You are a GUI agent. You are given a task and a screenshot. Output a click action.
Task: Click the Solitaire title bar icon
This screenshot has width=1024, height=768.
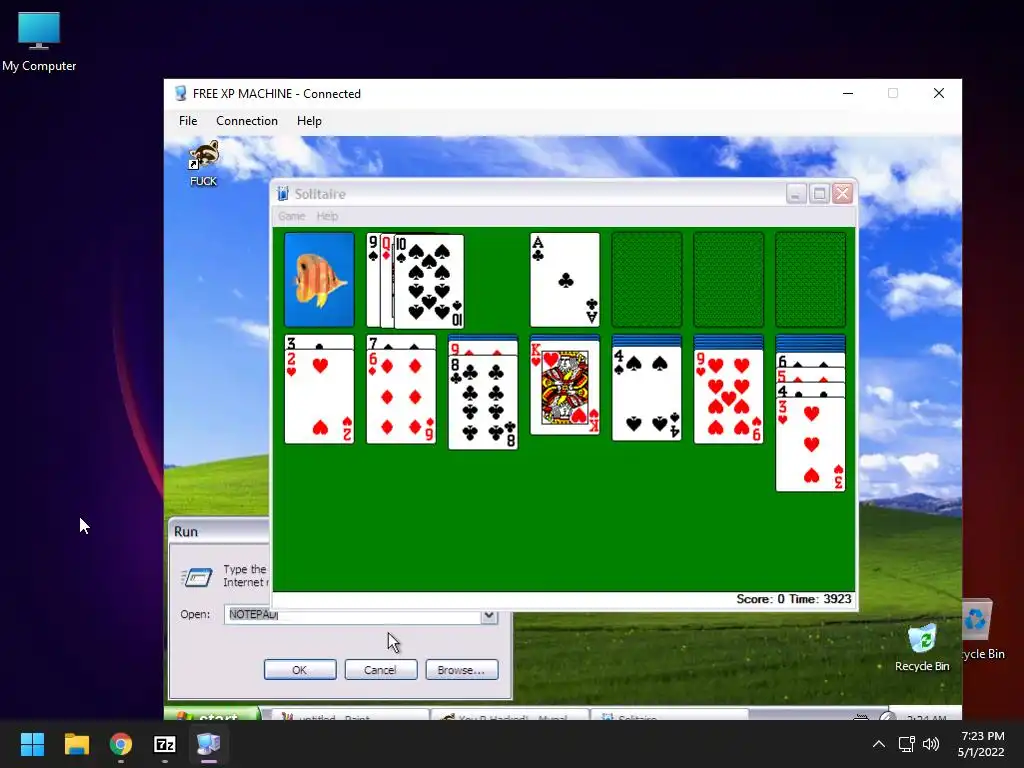[283, 194]
